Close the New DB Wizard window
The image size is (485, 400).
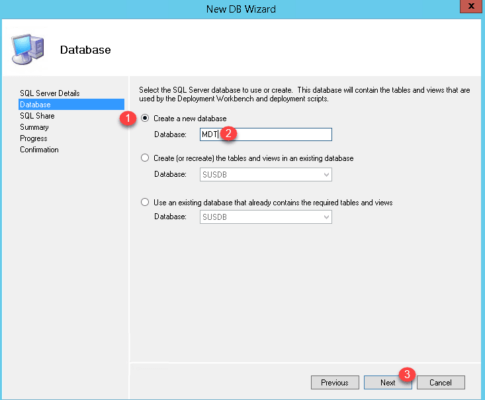click(471, 6)
